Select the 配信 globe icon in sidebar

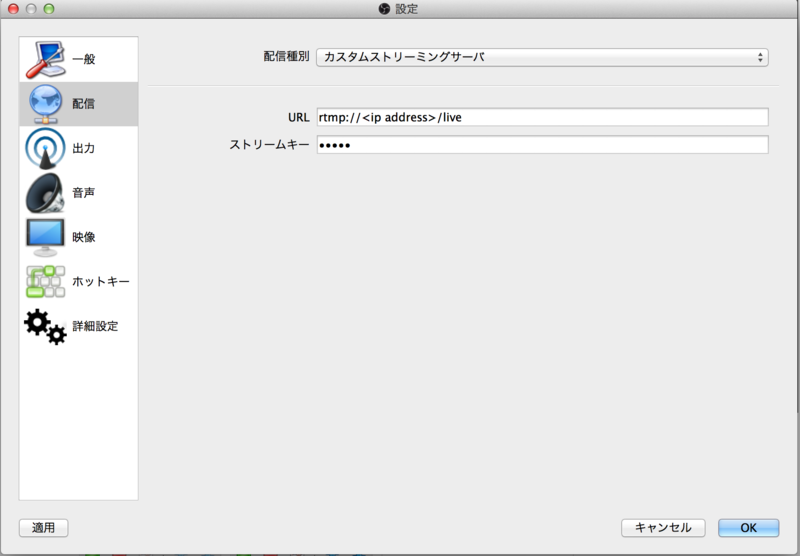pos(45,104)
